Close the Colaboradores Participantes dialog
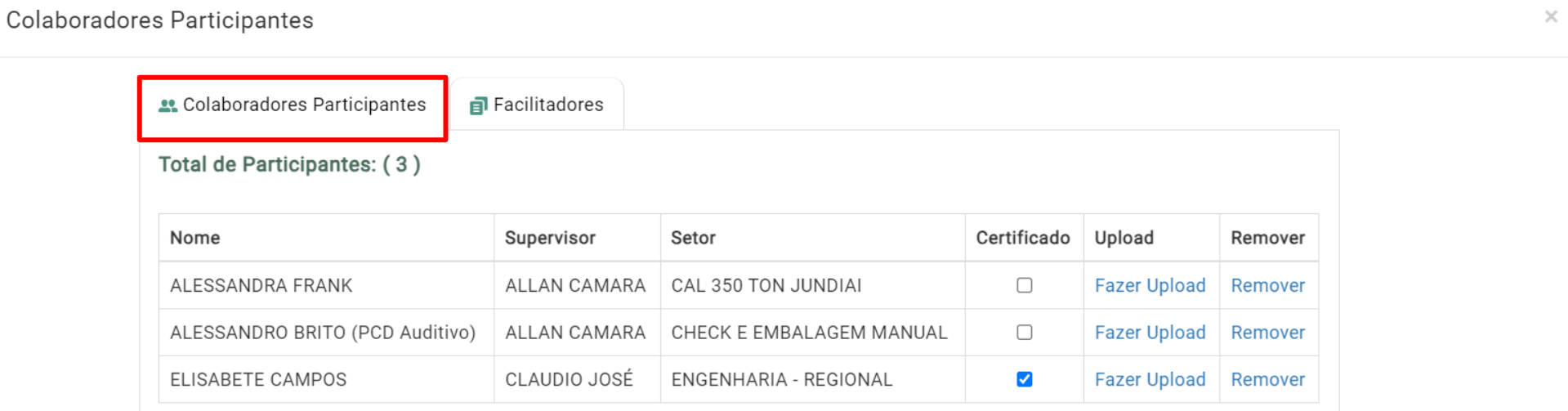 [1550, 16]
